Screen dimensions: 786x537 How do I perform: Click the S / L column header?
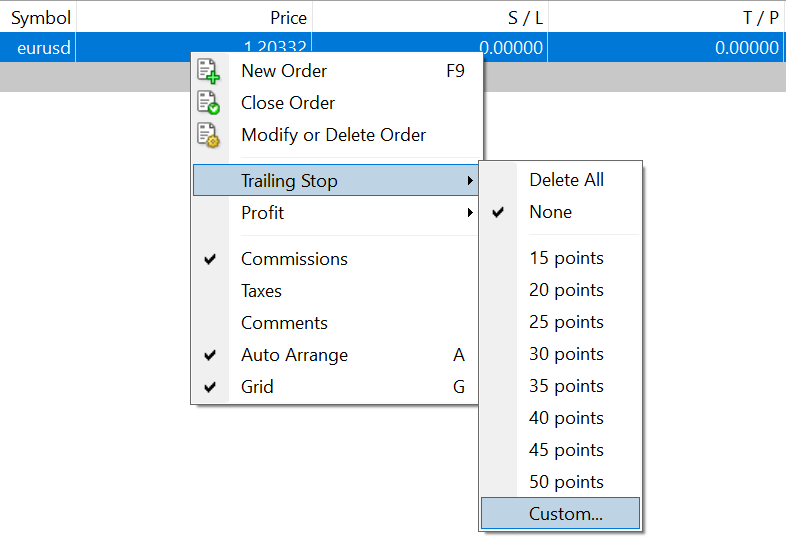tap(430, 18)
